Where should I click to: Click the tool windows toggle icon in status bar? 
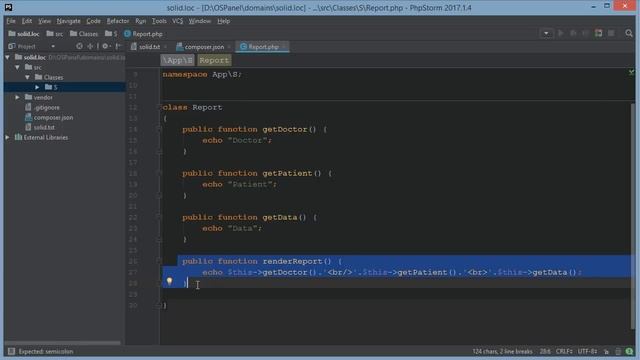point(11,351)
